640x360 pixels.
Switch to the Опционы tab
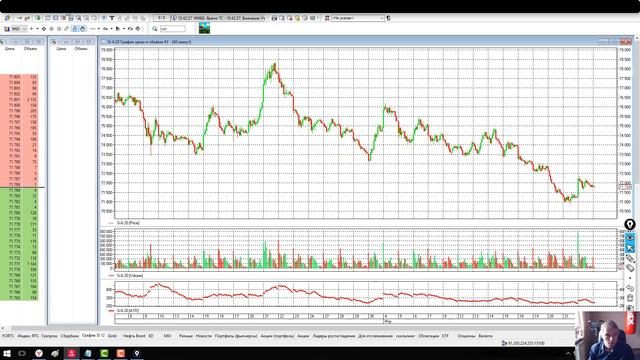point(467,336)
